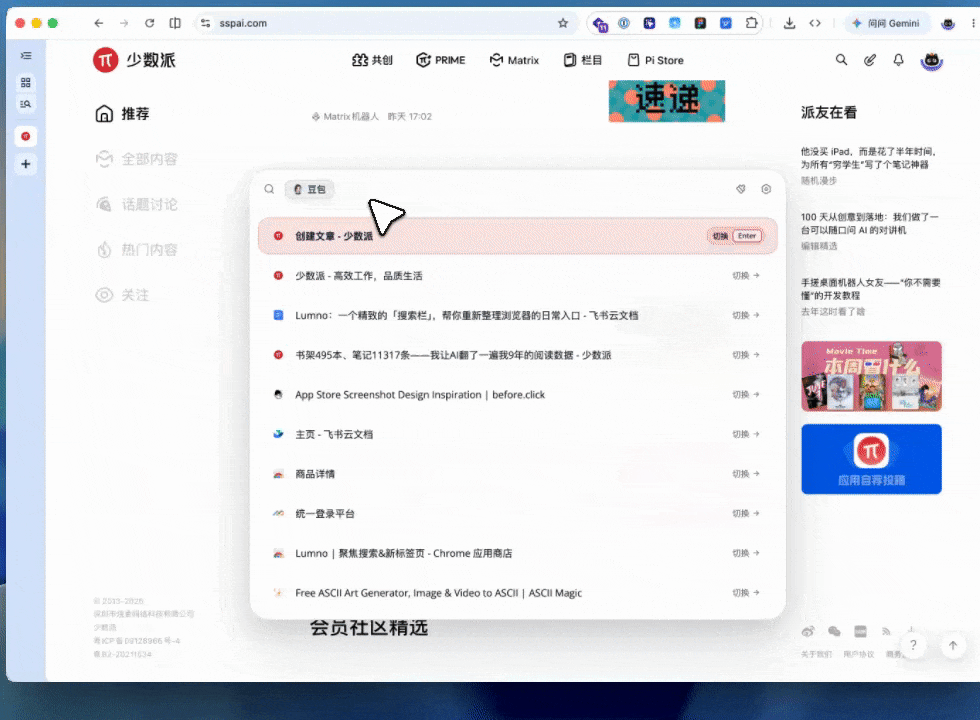Viewport: 980px width, 720px height.
Task: Select 少数派 - 高效工作，品质生活 result
Action: click(x=518, y=276)
